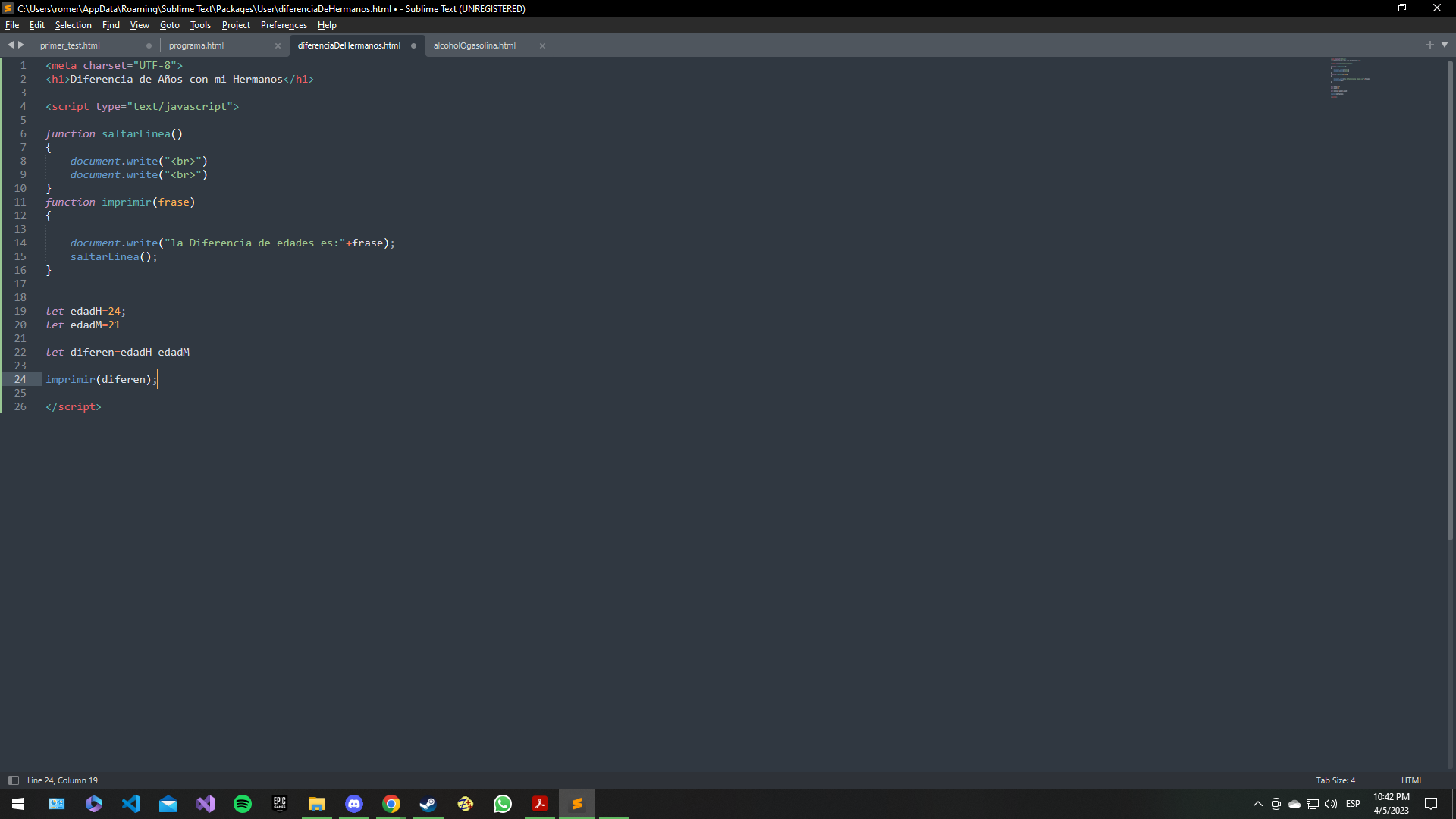Open Steam from taskbar
1456x819 pixels.
pyautogui.click(x=428, y=804)
